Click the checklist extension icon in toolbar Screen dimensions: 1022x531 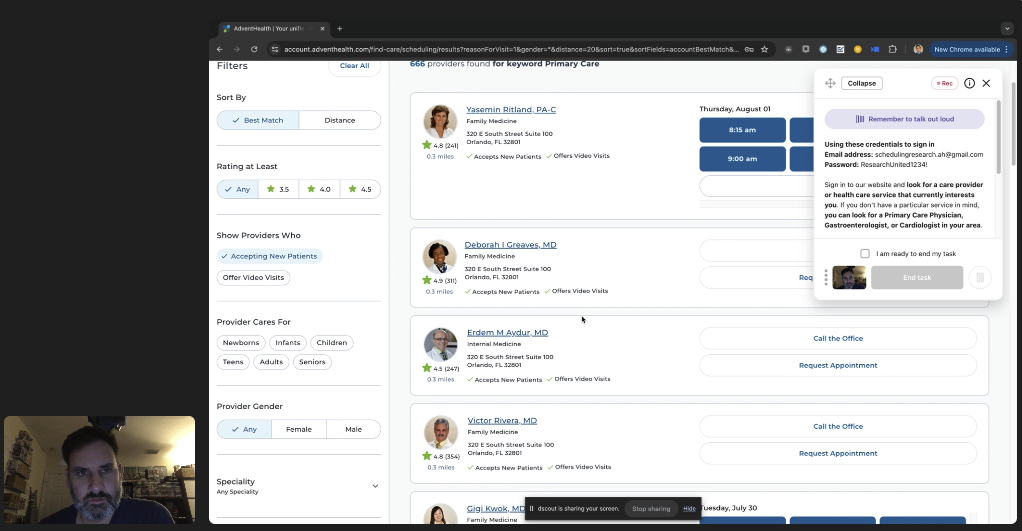(840, 50)
